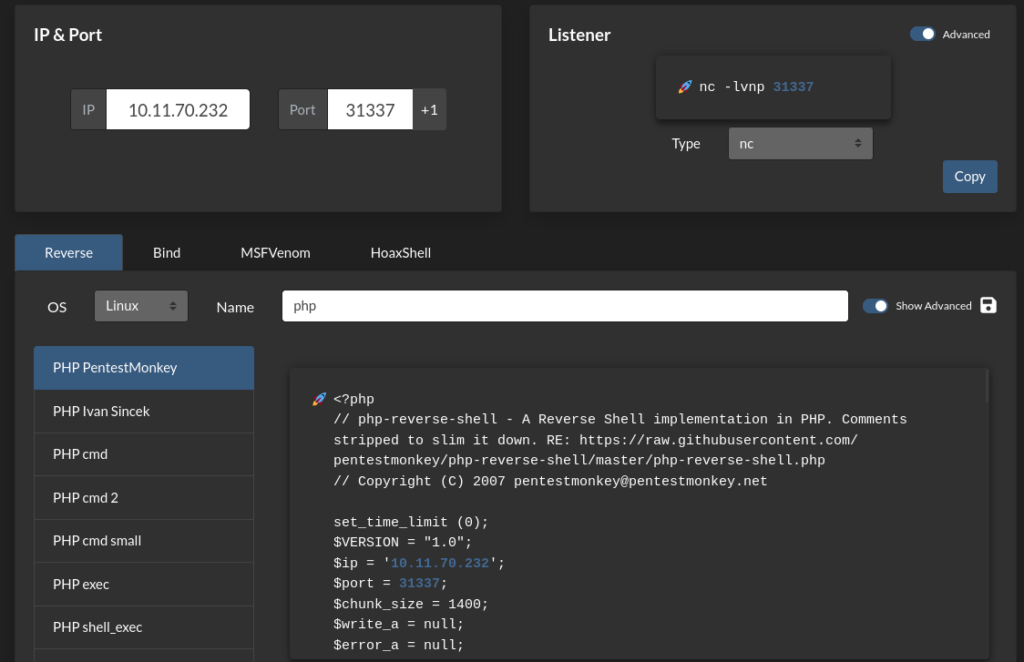This screenshot has width=1024, height=662.
Task: Click the rocket icon beside nc listener command
Action: (684, 87)
